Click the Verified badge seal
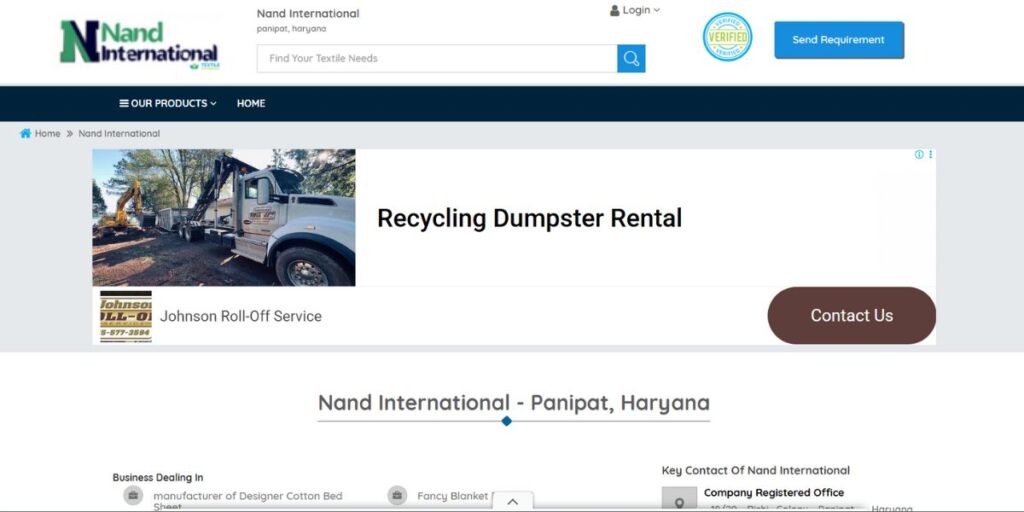This screenshot has width=1024, height=512. (727, 37)
